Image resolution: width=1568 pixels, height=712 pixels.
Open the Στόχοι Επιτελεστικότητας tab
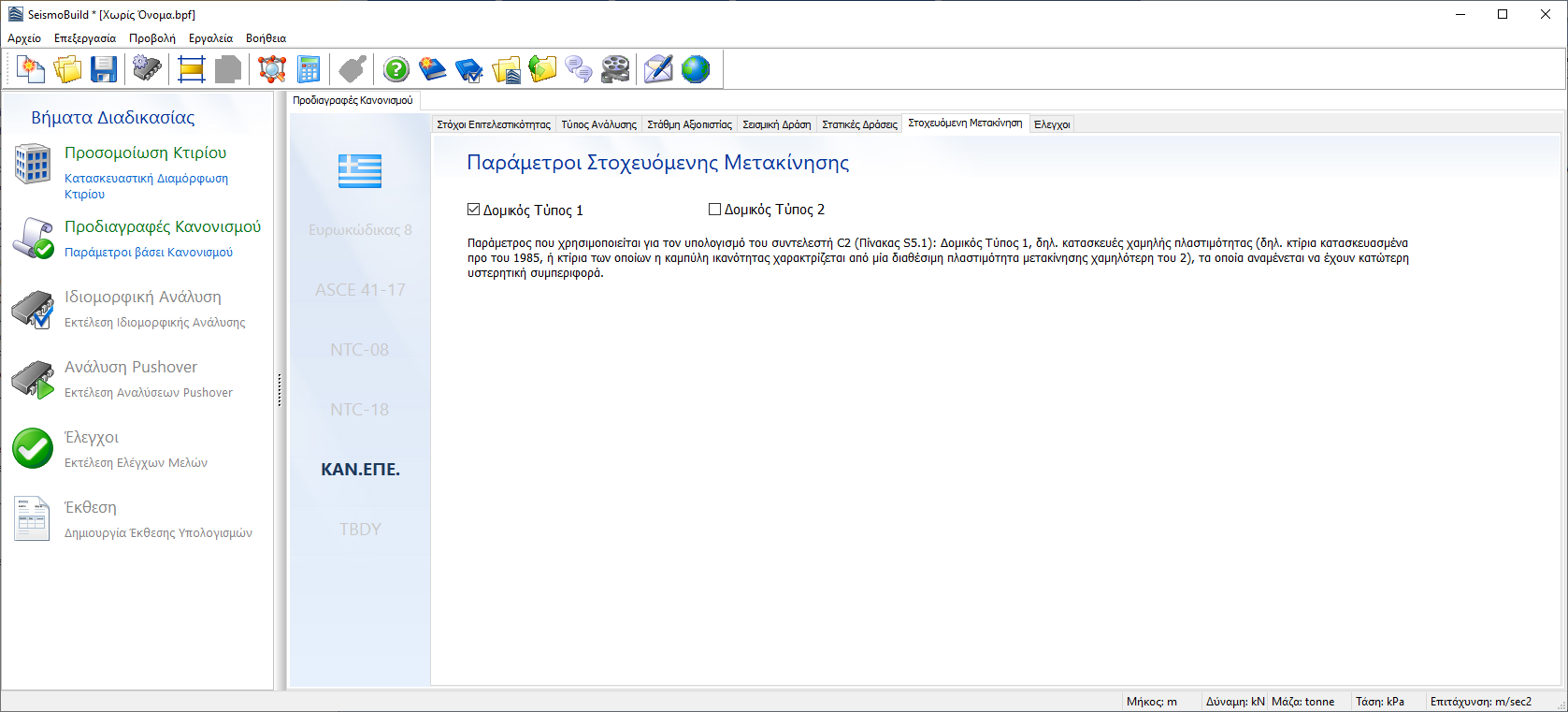(x=494, y=124)
